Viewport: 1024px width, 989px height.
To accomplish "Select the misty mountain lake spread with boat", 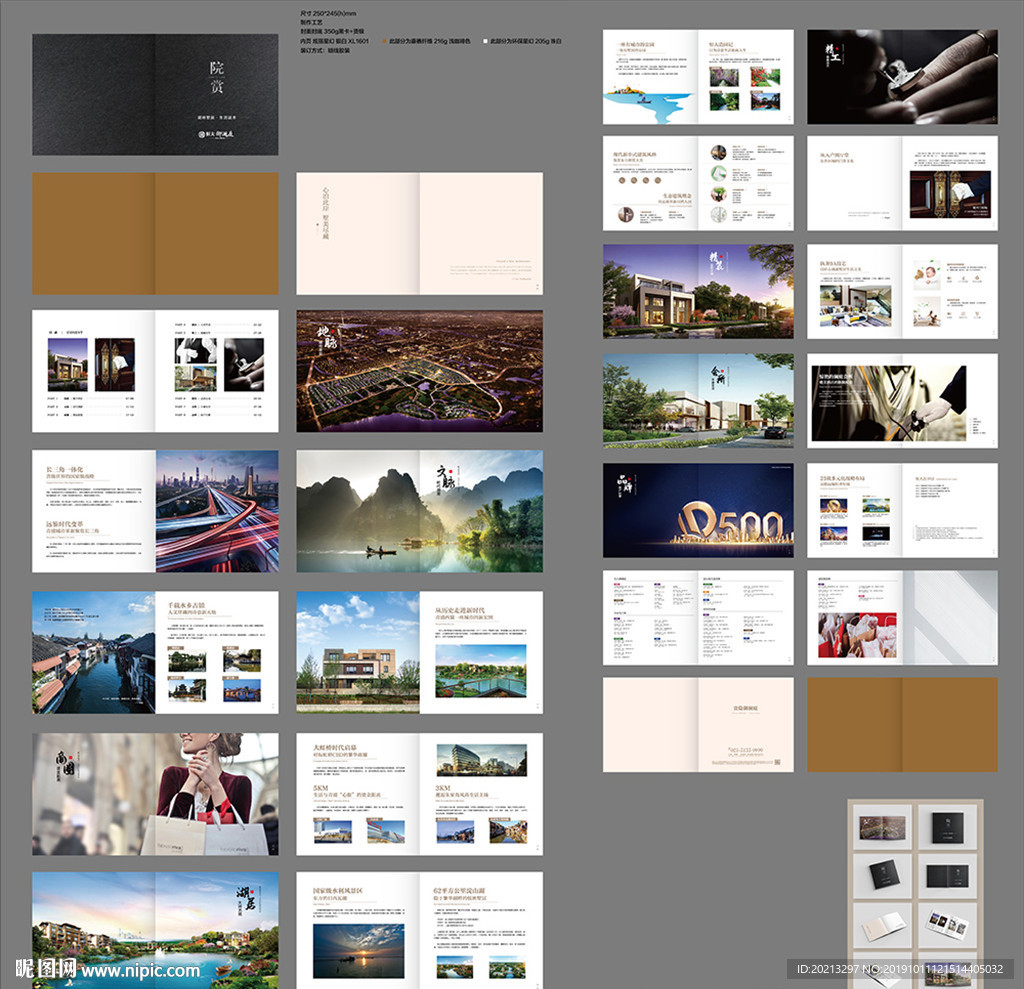I will 419,511.
